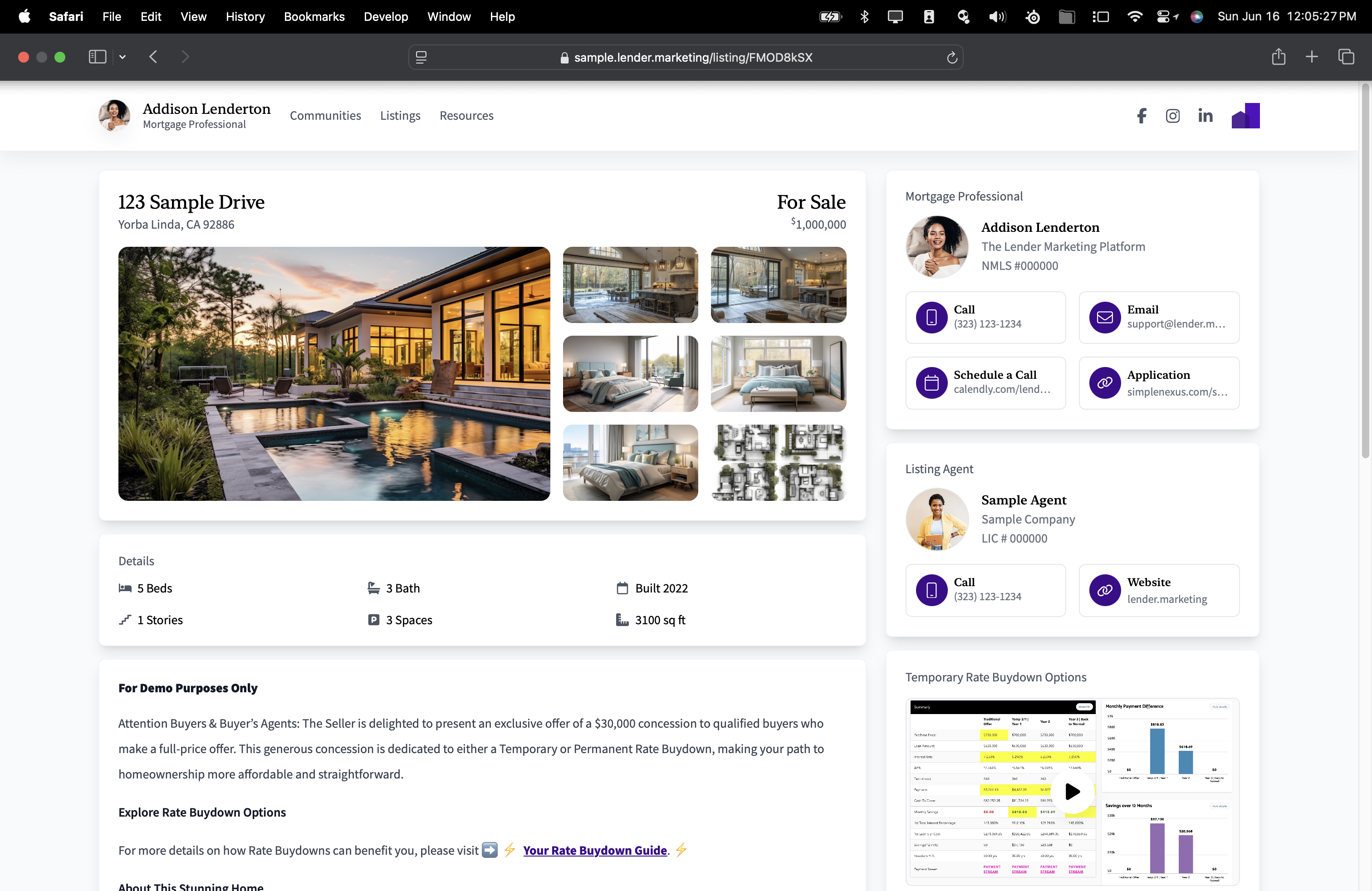Open a new tab with the plus icon

pos(1312,57)
